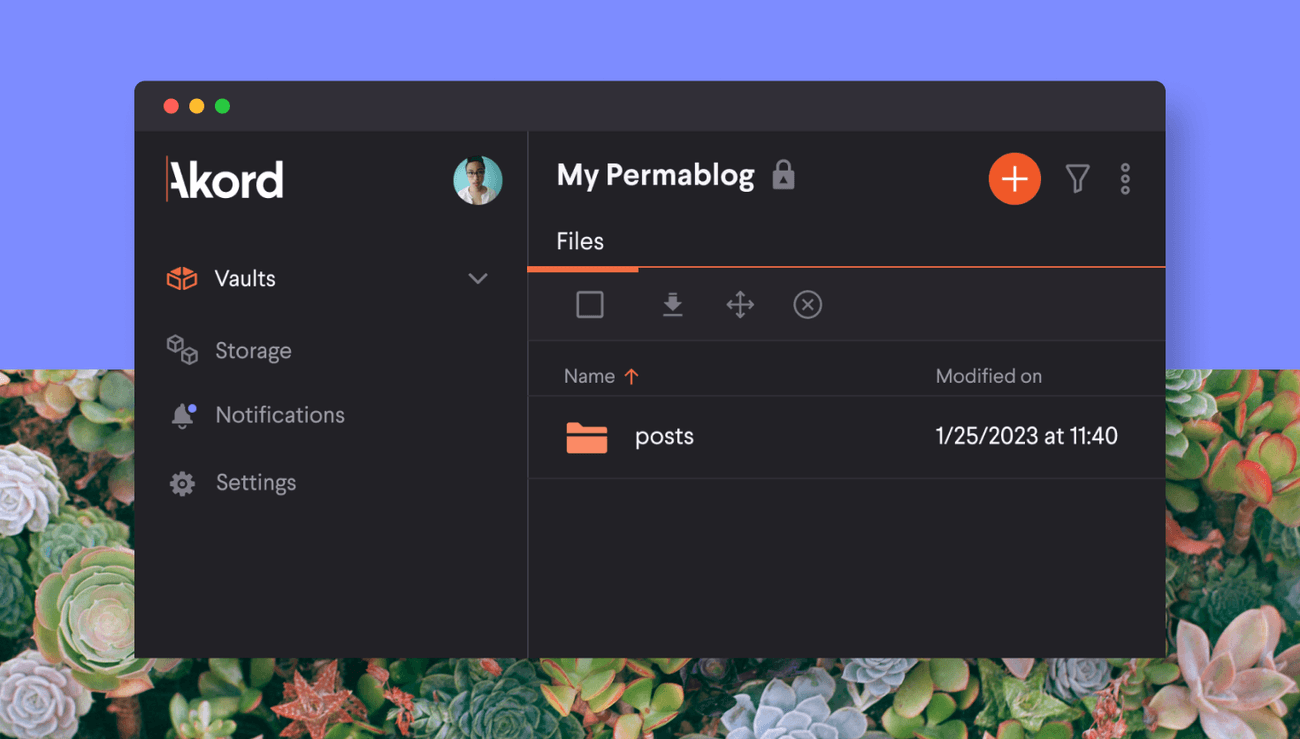Open the user profile avatar
Image resolution: width=1300 pixels, height=739 pixels.
pos(478,180)
